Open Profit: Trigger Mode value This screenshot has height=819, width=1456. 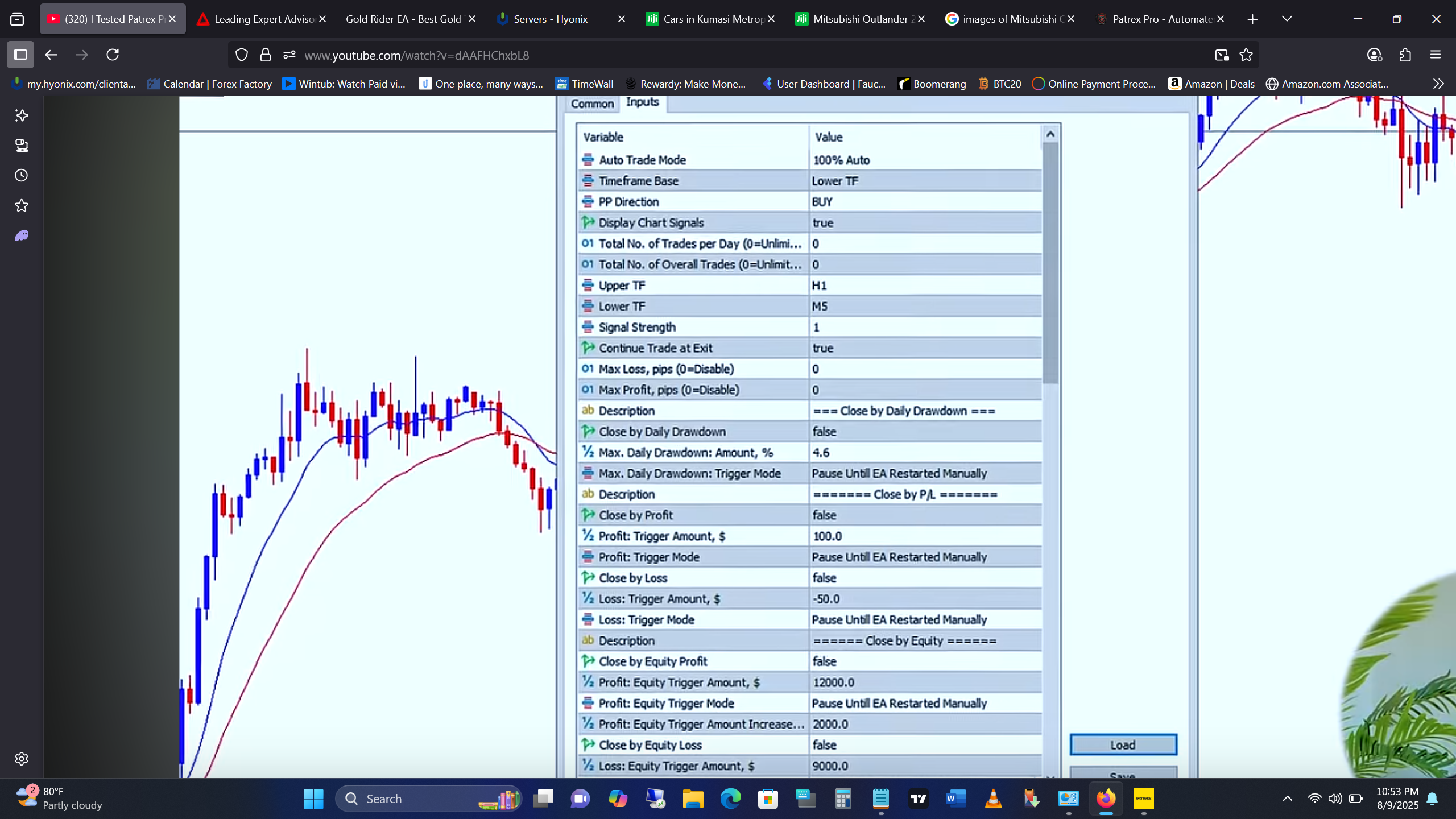pos(925,557)
